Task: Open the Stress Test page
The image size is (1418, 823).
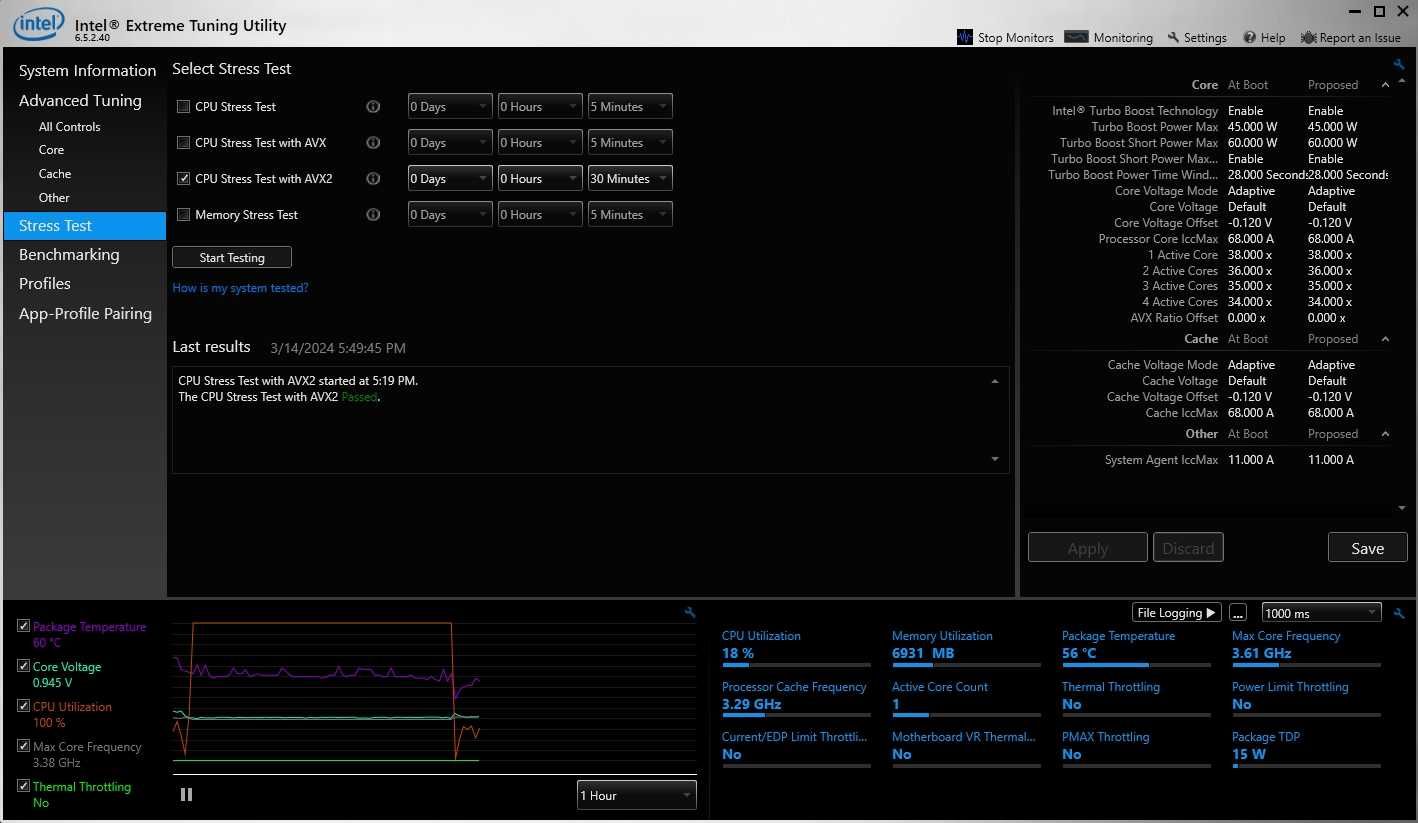Action: (85, 225)
